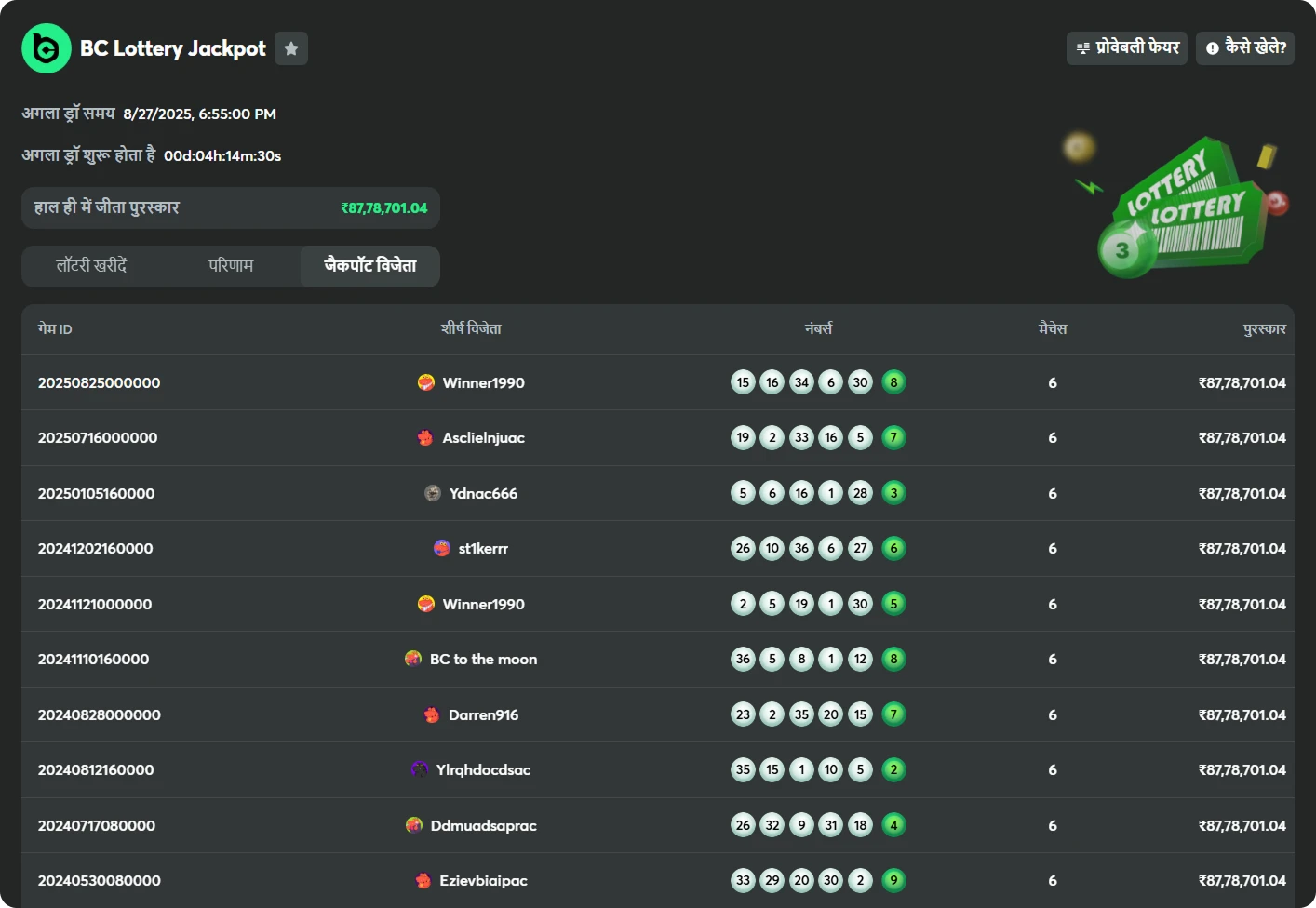Open the Ezievbiaipac winner name
This screenshot has height=908, width=1316.
click(x=483, y=880)
